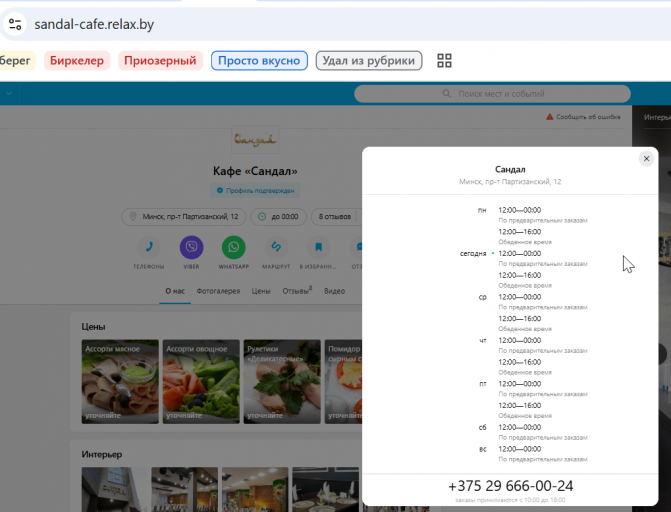671x512 pixels.
Task: Click the Цены section heading
Action: click(x=93, y=327)
